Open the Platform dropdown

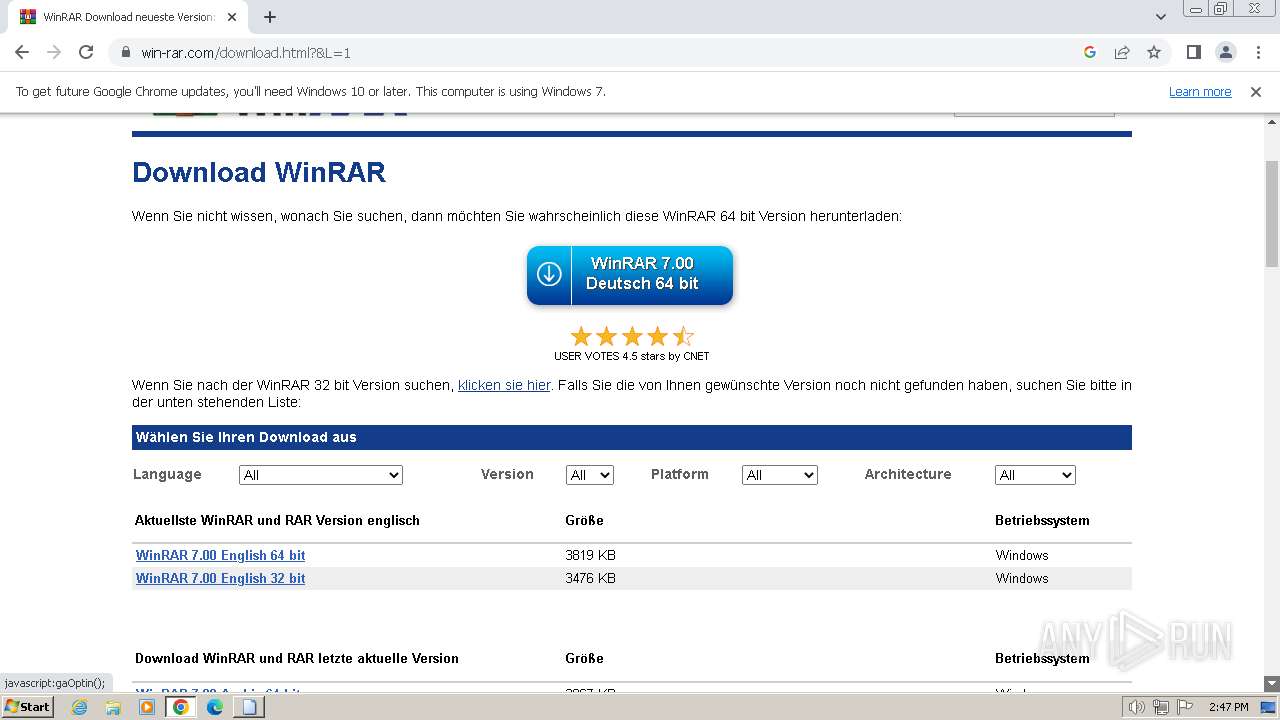pos(780,475)
